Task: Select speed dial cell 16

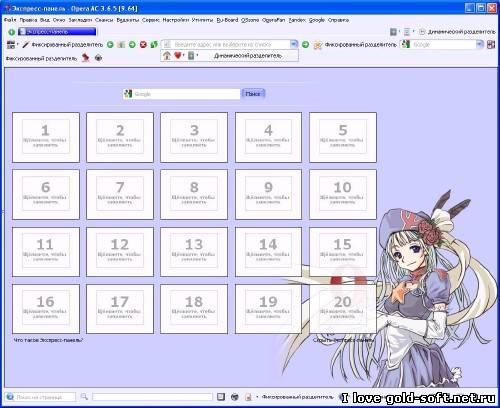Action: [46, 309]
